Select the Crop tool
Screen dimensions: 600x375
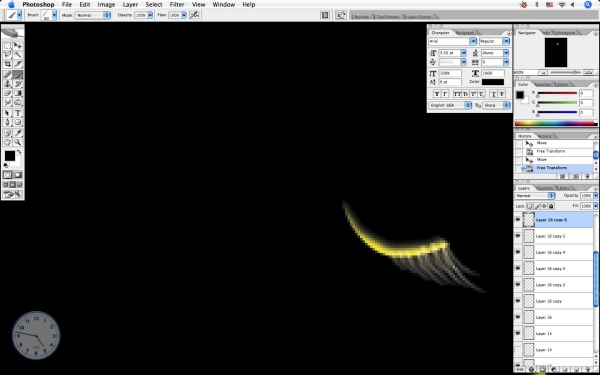pos(7,64)
